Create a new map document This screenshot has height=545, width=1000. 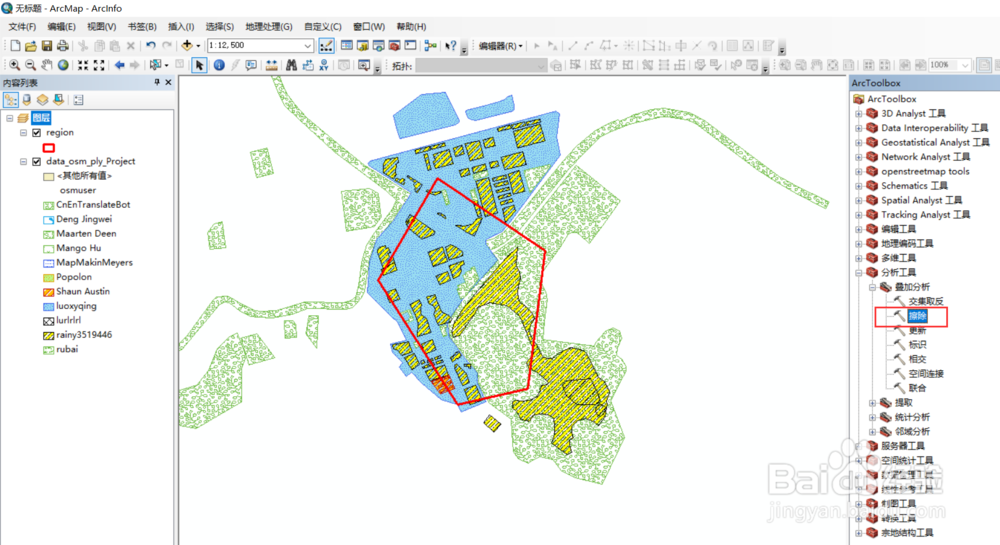coord(15,45)
